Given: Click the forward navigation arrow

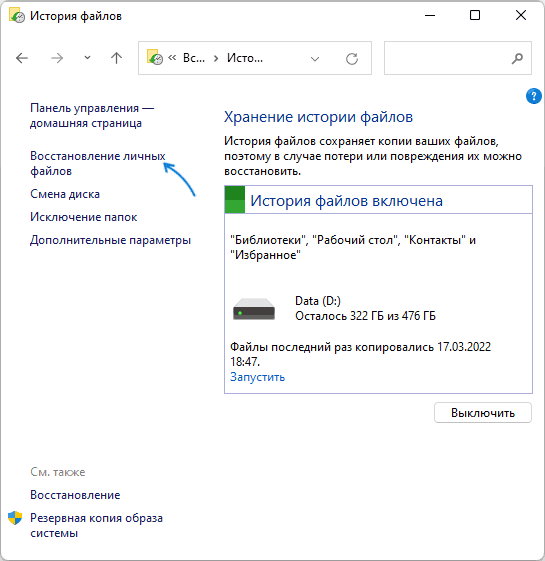Looking at the screenshot, I should click(x=57, y=58).
